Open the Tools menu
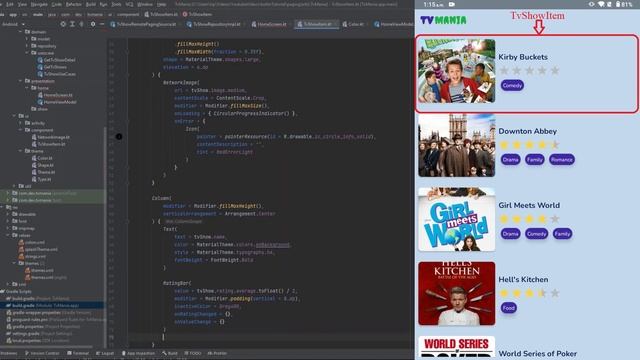Viewport: 640px width, 360px height. click(116, 4)
